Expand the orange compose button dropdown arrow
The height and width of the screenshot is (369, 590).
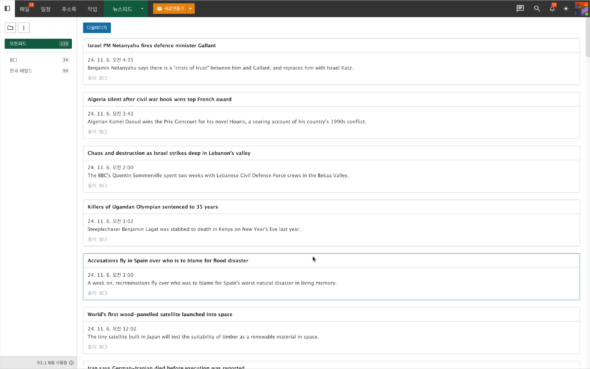point(191,8)
